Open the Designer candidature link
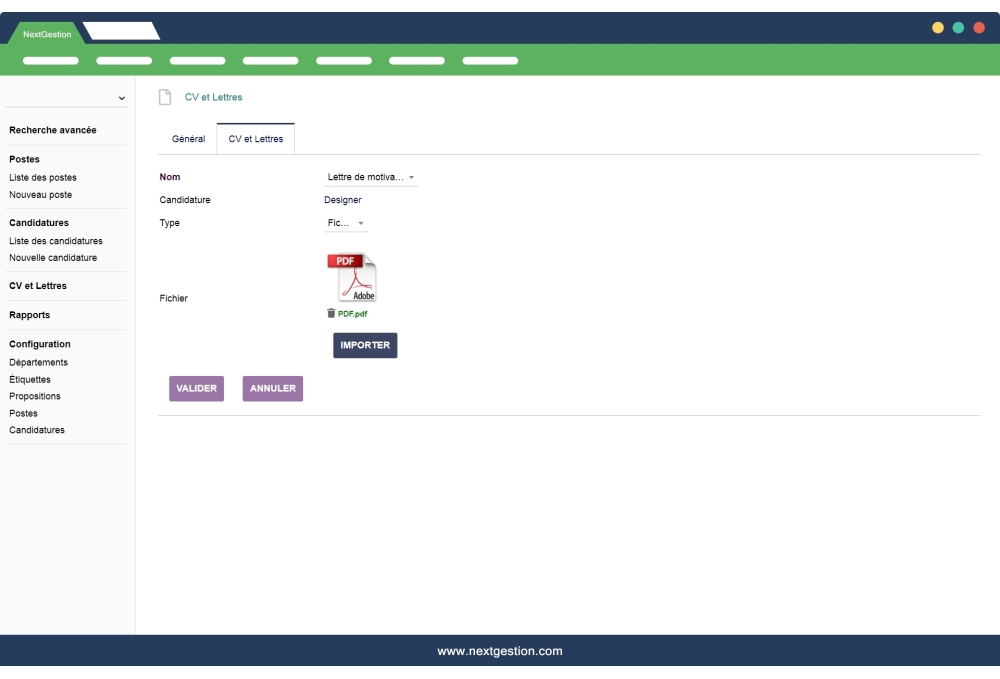This screenshot has width=1000, height=679. tap(343, 200)
